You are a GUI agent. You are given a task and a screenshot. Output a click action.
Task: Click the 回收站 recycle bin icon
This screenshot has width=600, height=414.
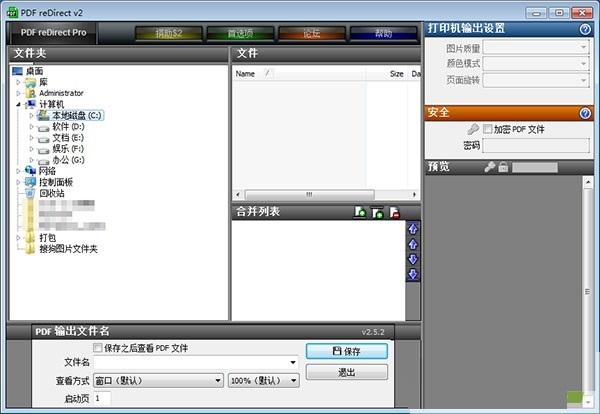point(30,193)
